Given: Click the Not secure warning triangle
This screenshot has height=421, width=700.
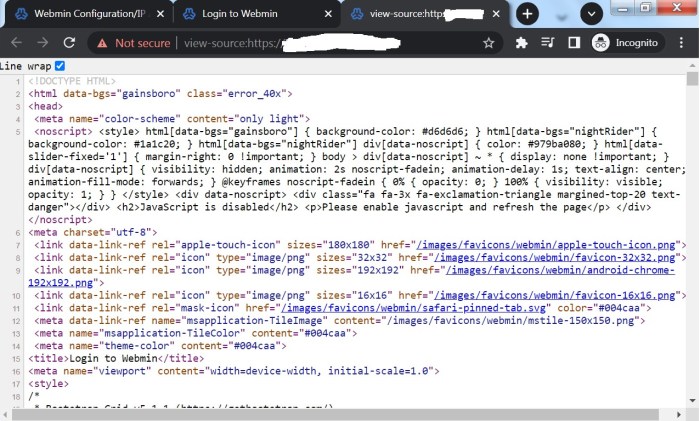Looking at the screenshot, I should pos(102,43).
